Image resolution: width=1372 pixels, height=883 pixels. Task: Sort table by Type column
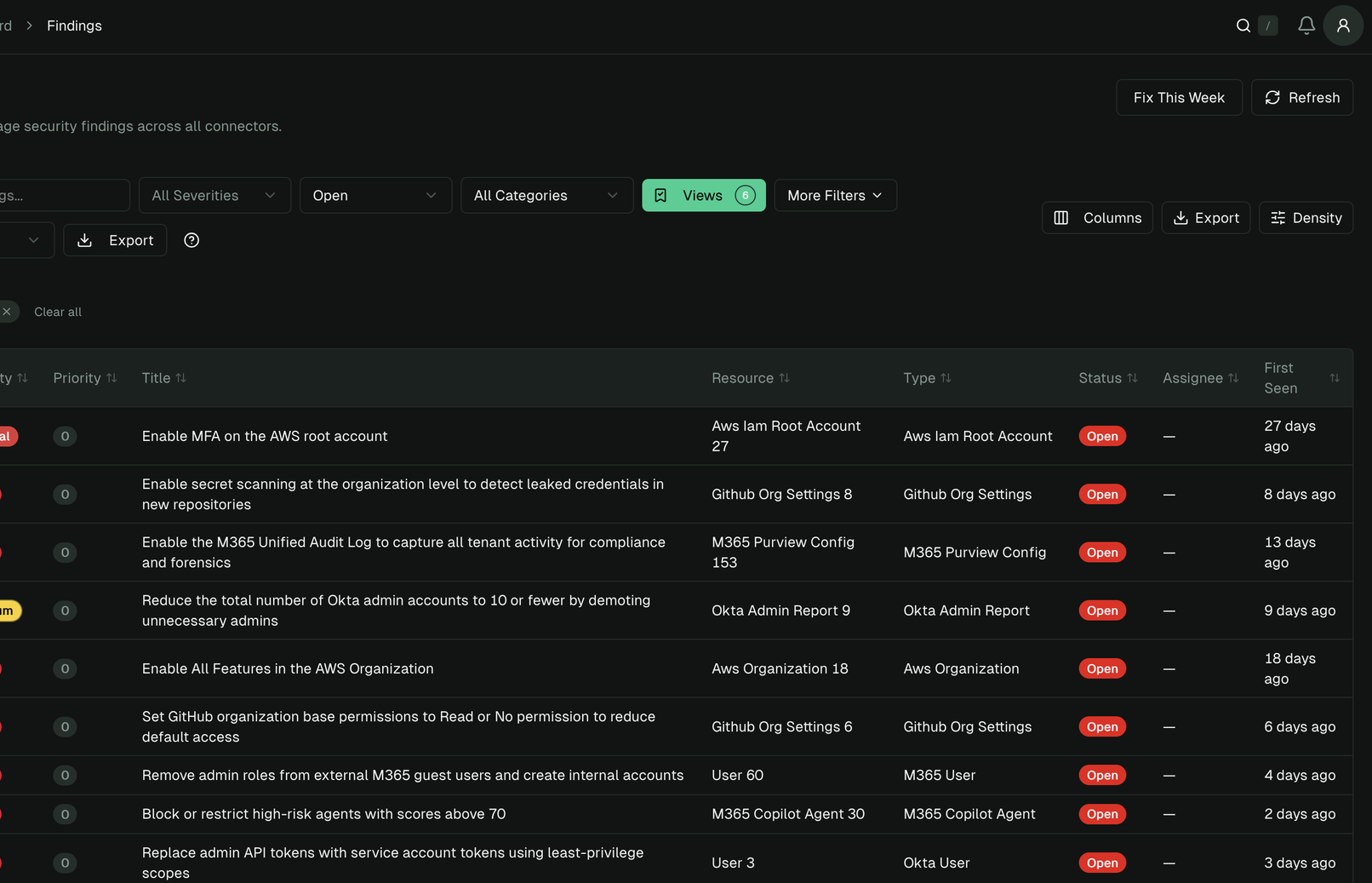(x=927, y=378)
